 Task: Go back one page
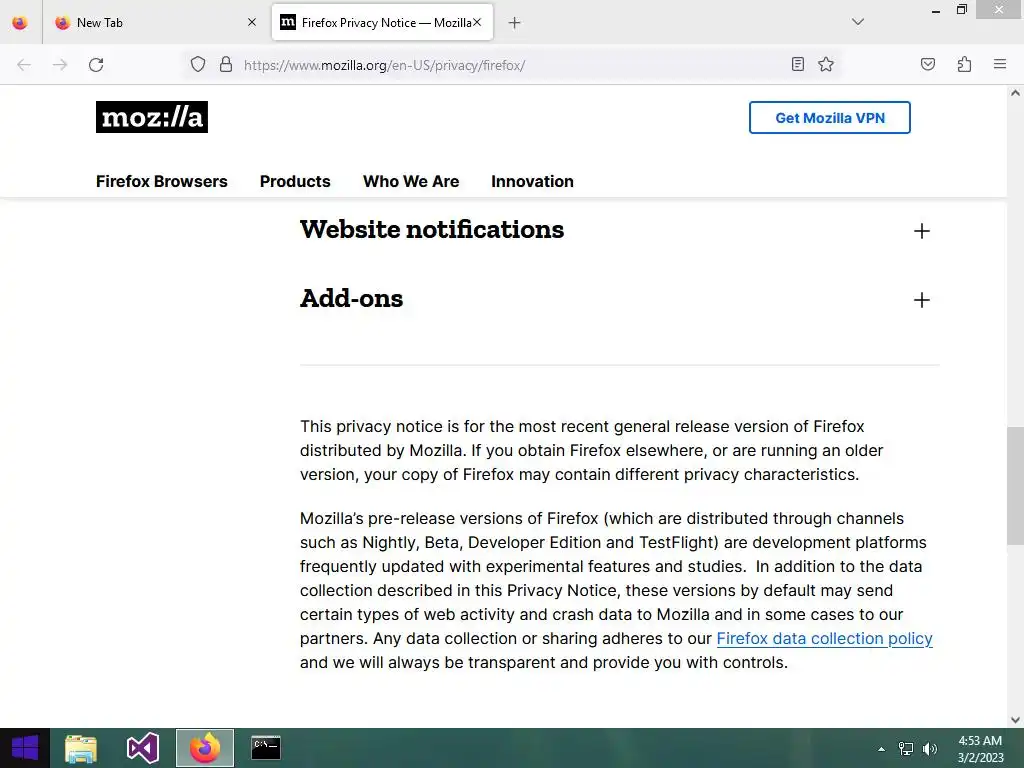pyautogui.click(x=24, y=65)
